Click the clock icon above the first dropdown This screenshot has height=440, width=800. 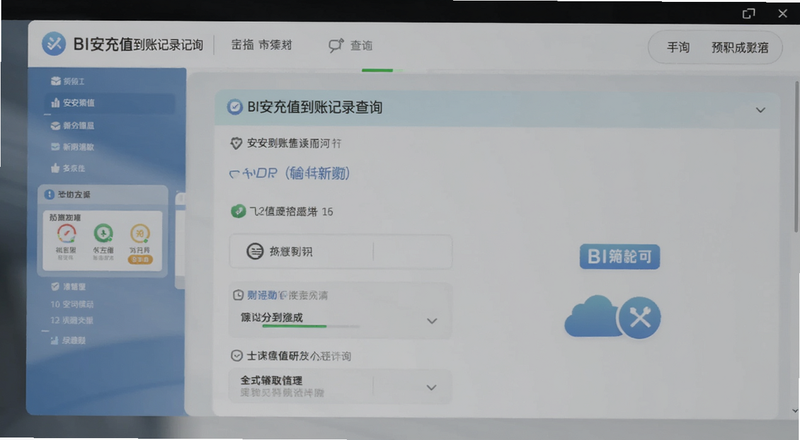(238, 295)
